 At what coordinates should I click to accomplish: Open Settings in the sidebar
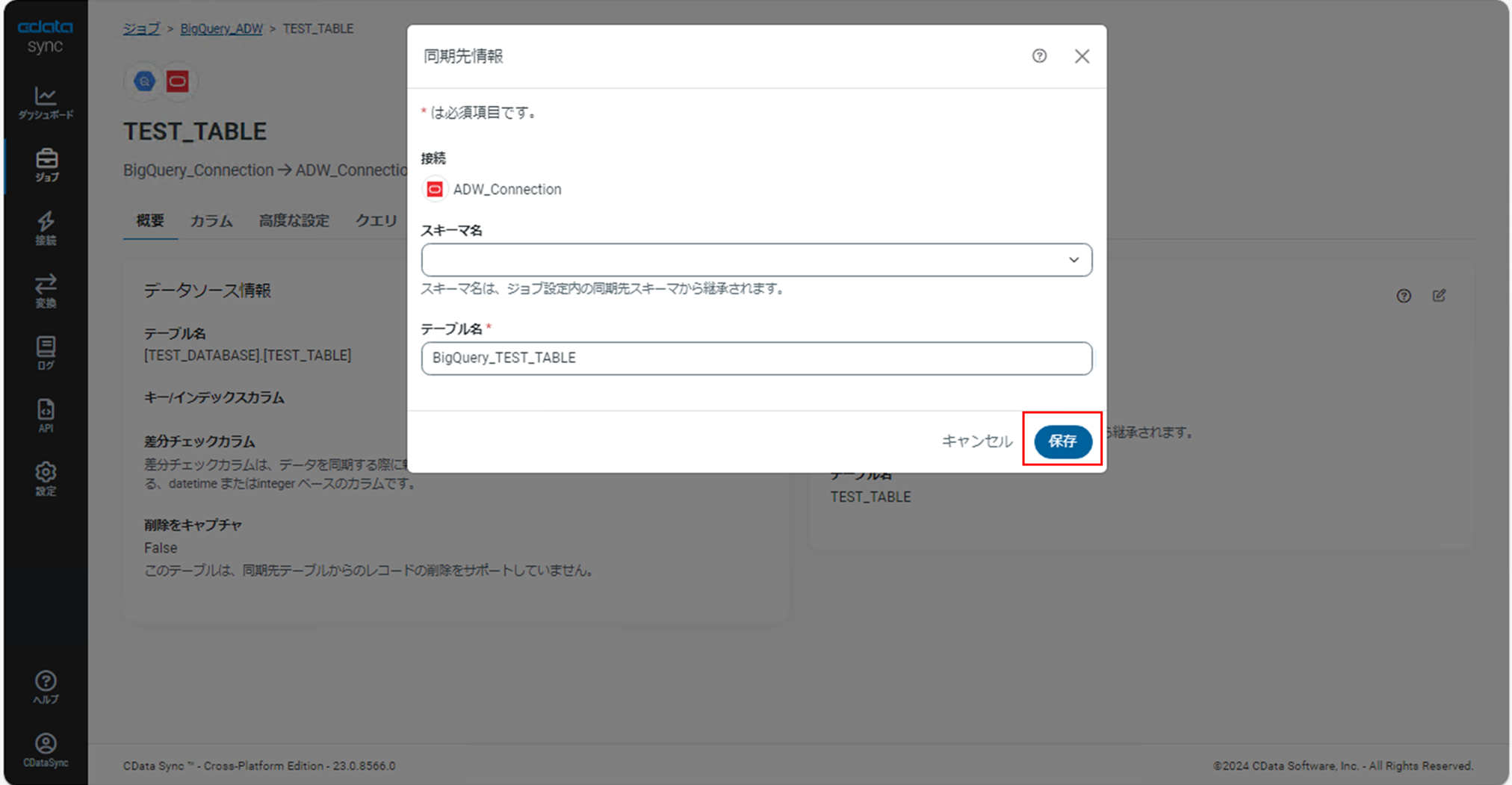tap(46, 478)
